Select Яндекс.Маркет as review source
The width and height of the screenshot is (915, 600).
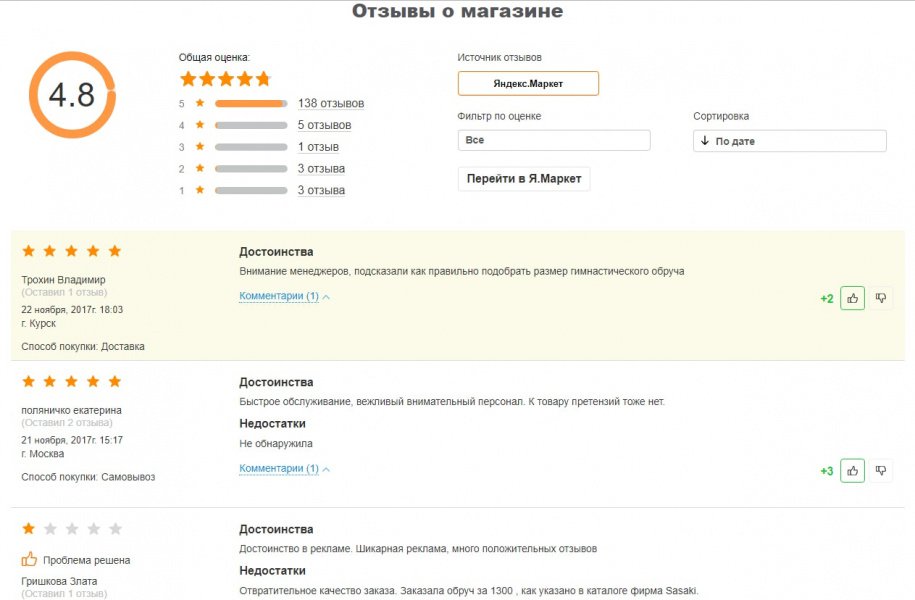click(x=528, y=83)
